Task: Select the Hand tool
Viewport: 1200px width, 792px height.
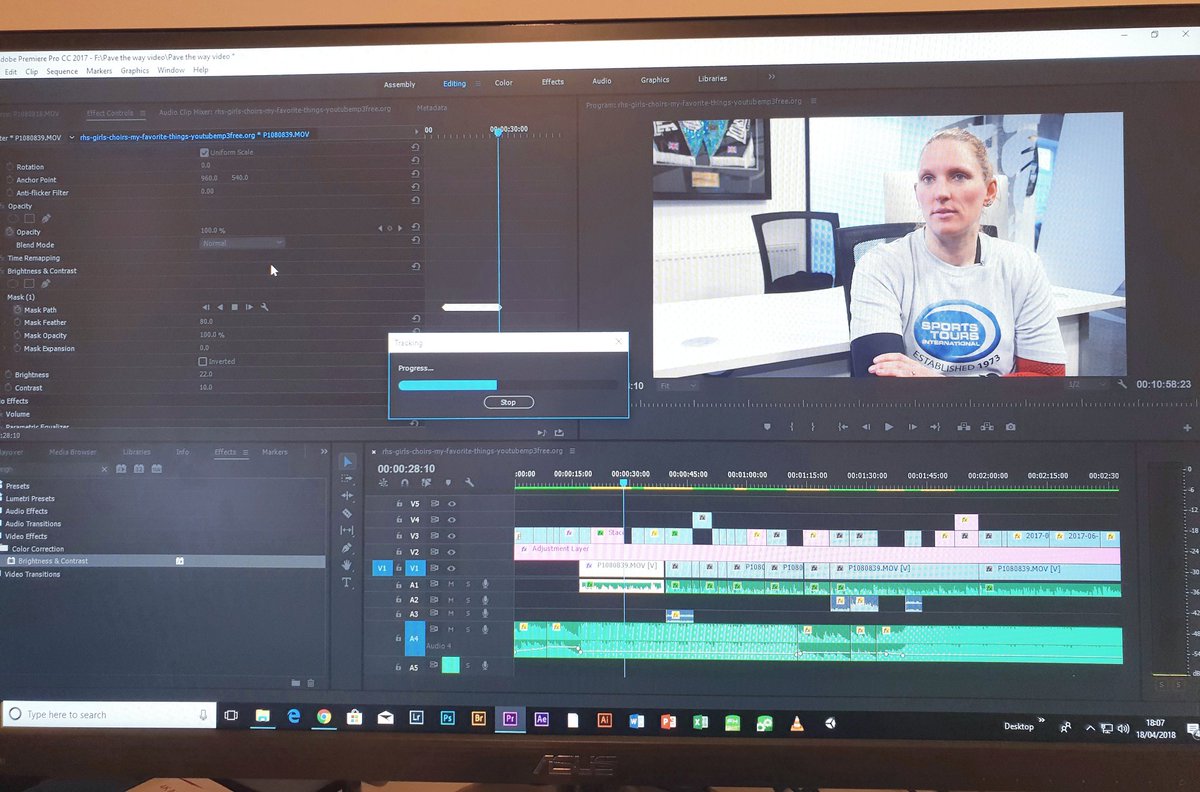Action: (347, 565)
